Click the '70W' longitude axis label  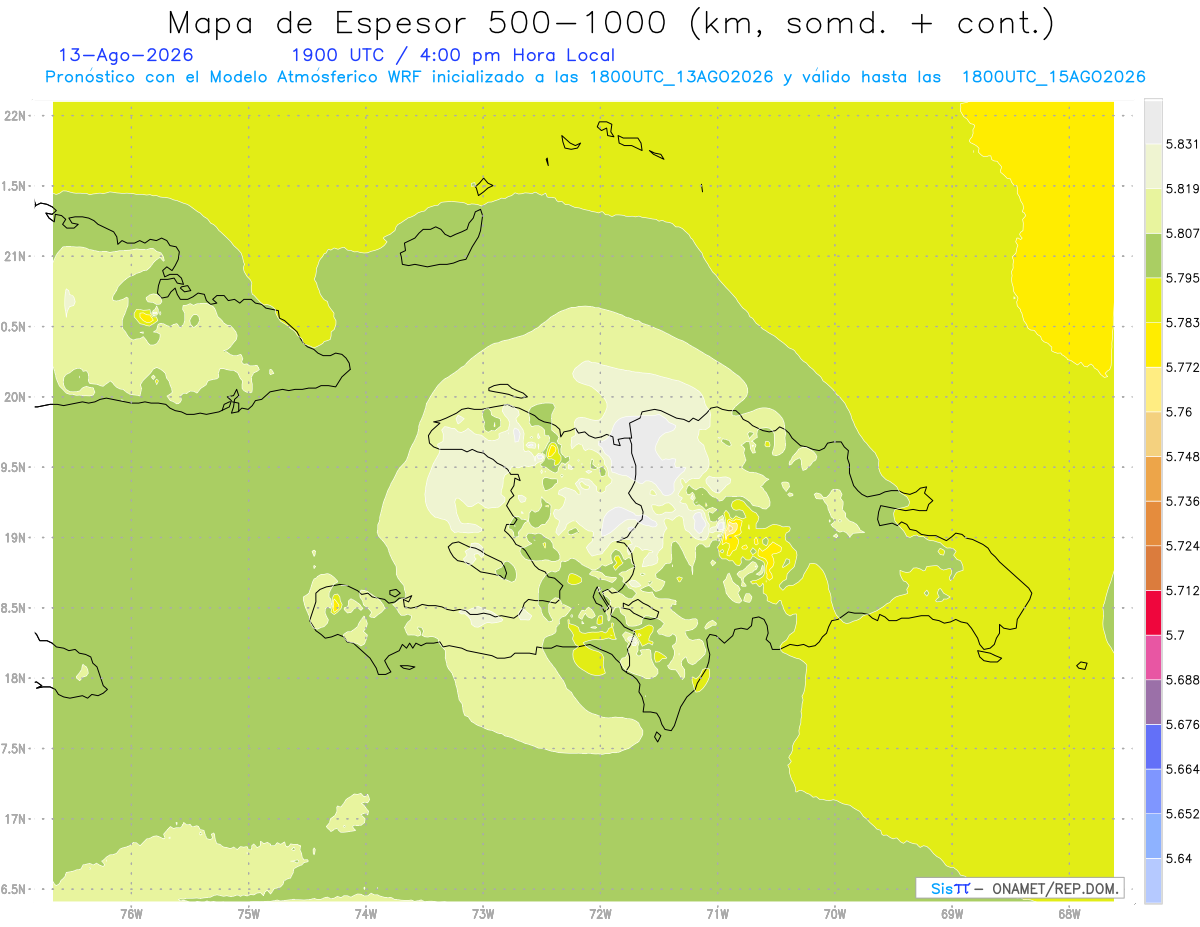835,914
